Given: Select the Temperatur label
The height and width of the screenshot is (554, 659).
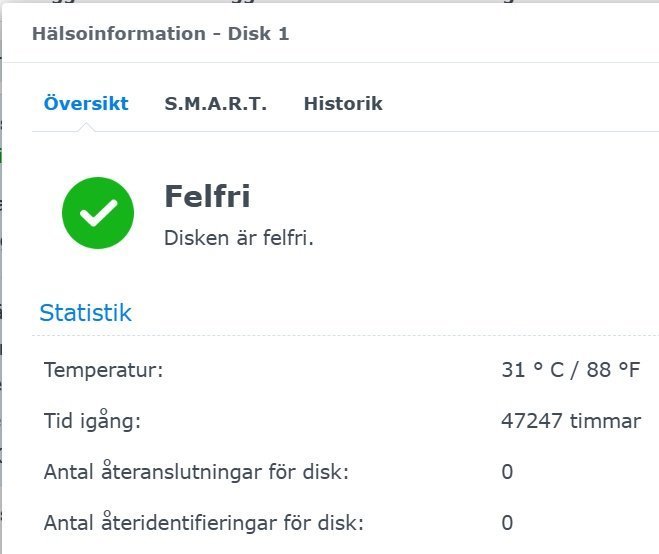Looking at the screenshot, I should 103,370.
